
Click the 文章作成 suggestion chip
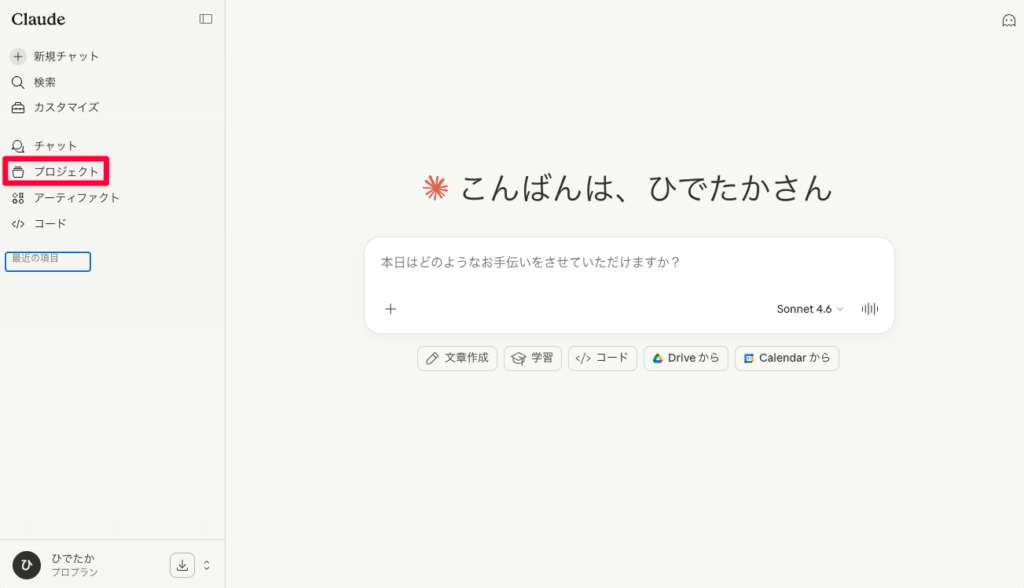point(456,358)
